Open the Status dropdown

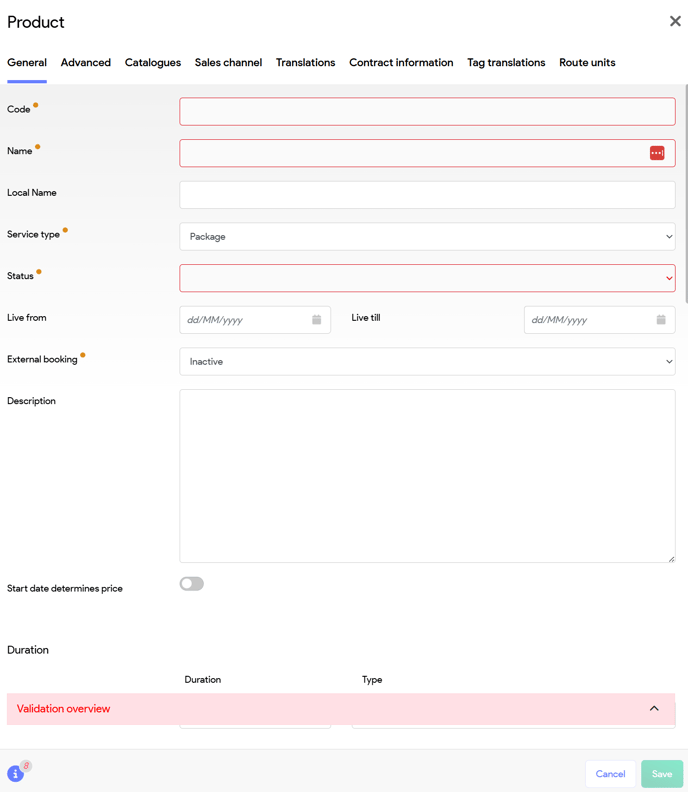tap(427, 278)
